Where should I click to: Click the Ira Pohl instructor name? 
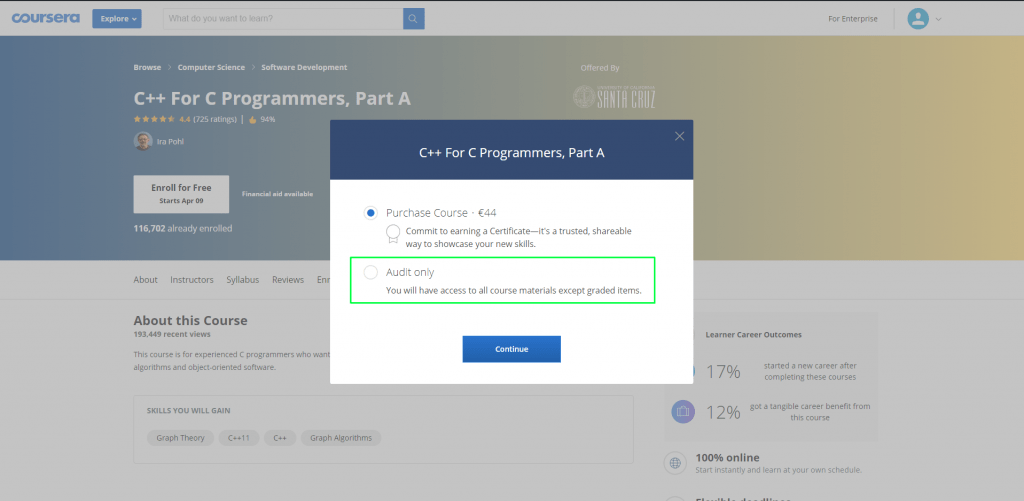(x=170, y=141)
